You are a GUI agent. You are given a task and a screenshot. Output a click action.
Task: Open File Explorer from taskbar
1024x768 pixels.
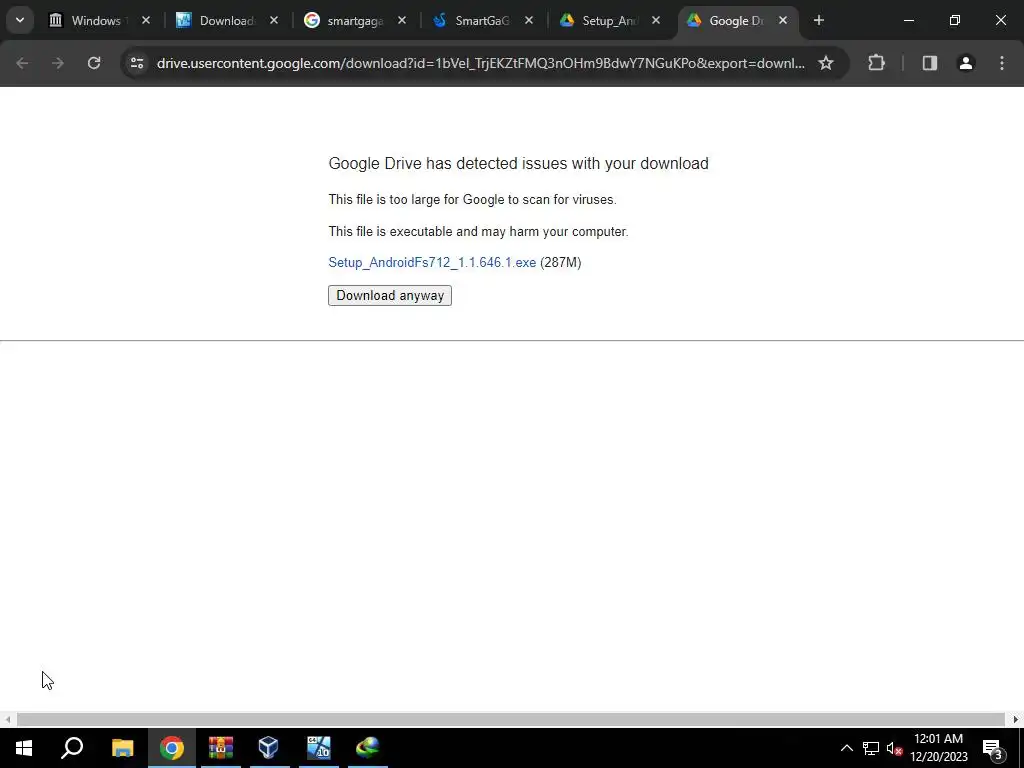pyautogui.click(x=122, y=748)
